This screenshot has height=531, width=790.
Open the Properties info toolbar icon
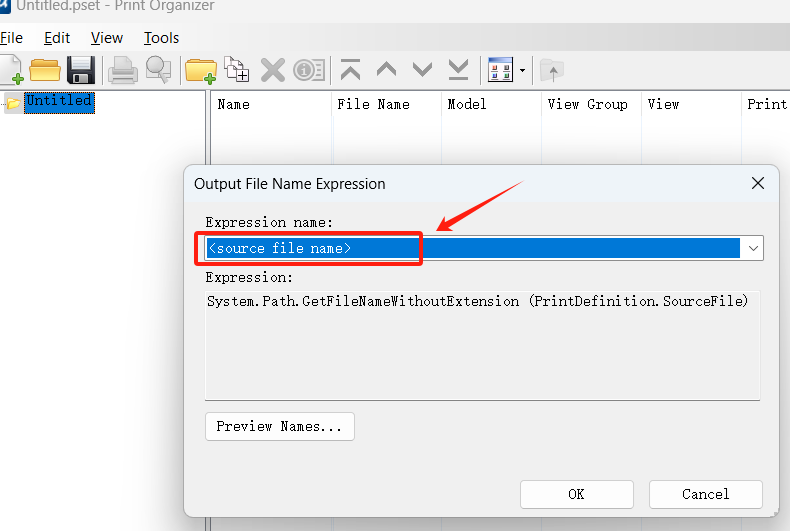point(309,70)
